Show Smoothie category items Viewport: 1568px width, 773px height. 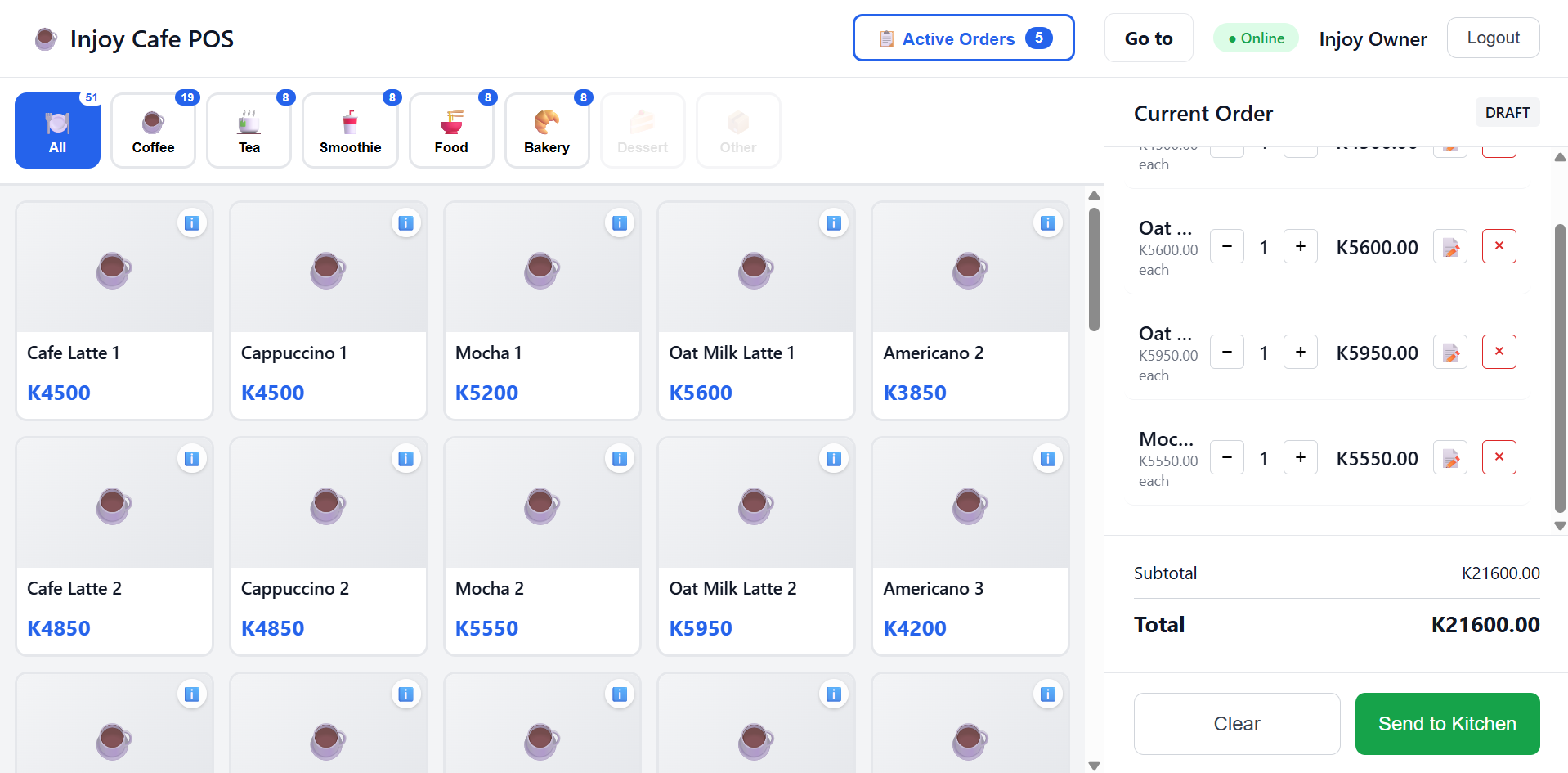tap(350, 131)
